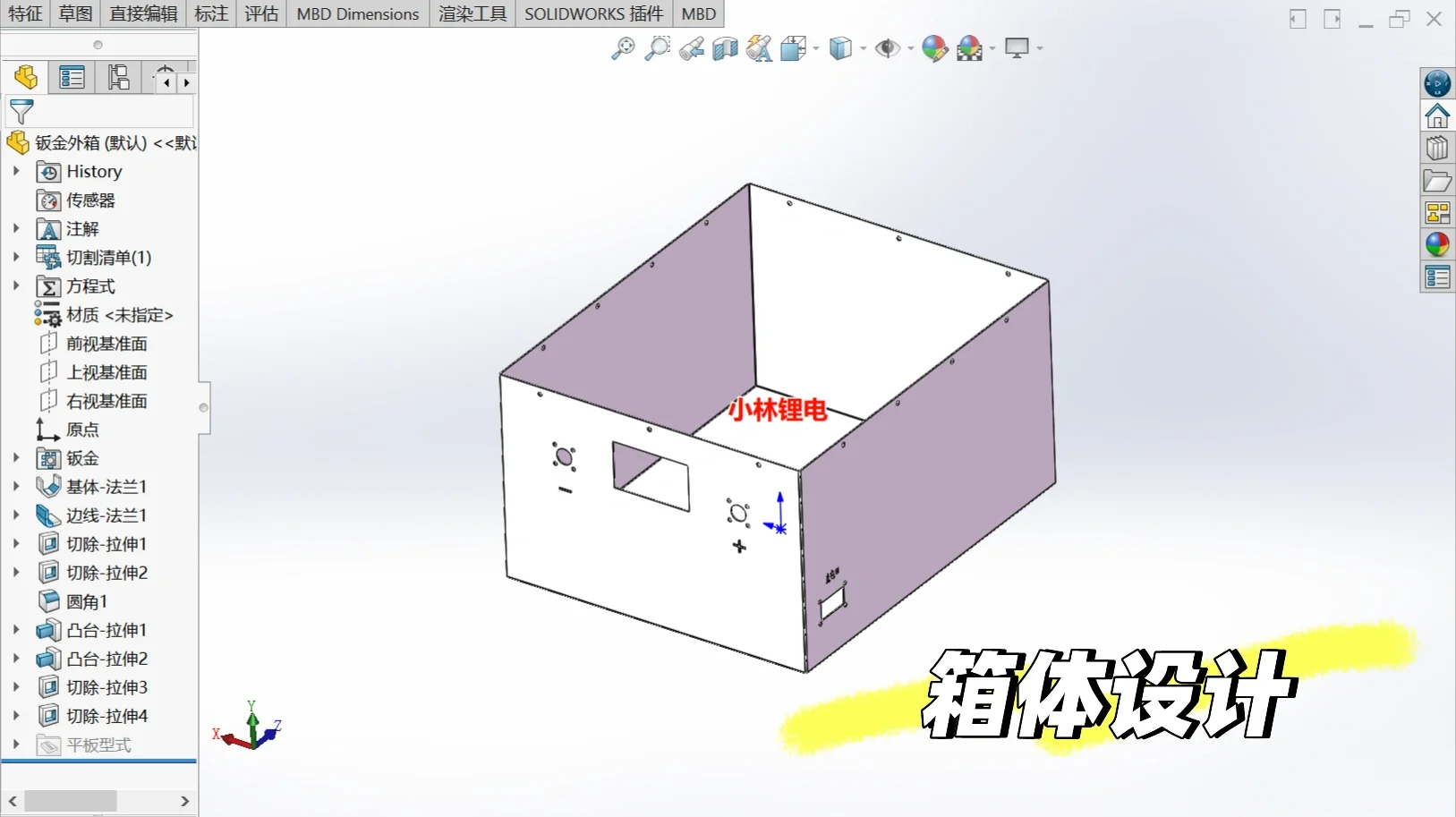Select 材质 <未指定> in the tree
This screenshot has width=1456, height=817.
(105, 315)
